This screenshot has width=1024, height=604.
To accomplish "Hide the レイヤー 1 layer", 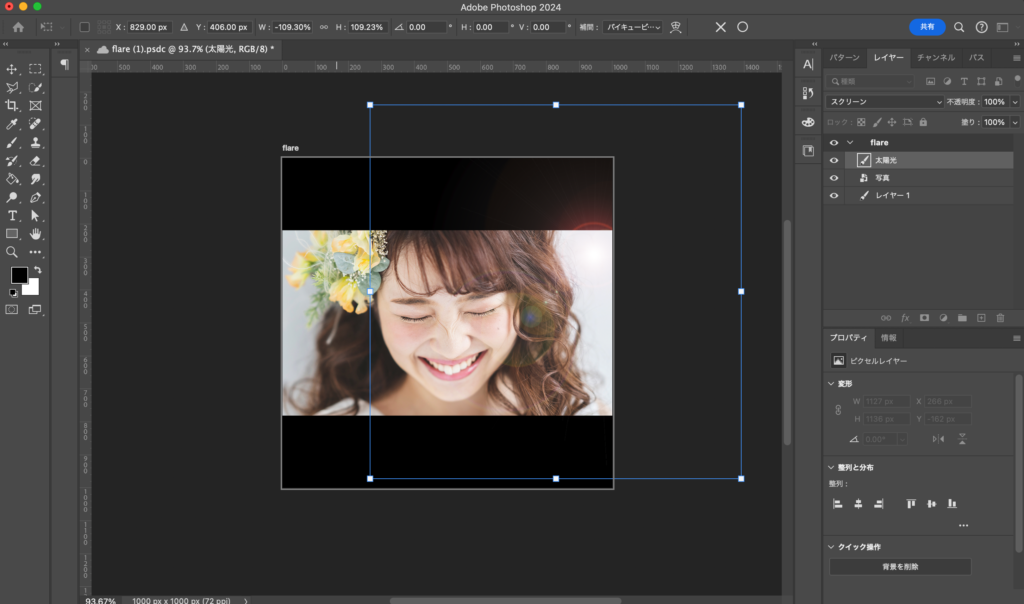I will tap(834, 196).
